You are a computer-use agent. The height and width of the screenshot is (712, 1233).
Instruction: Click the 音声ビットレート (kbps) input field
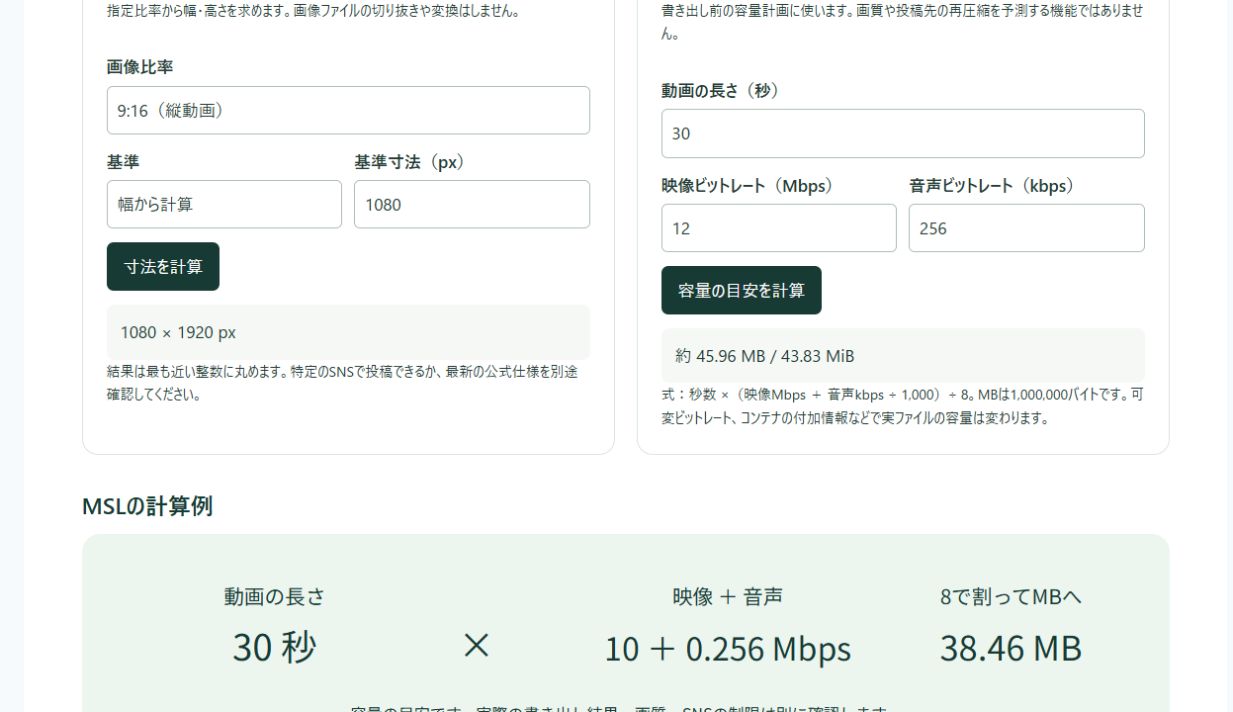(x=1027, y=228)
